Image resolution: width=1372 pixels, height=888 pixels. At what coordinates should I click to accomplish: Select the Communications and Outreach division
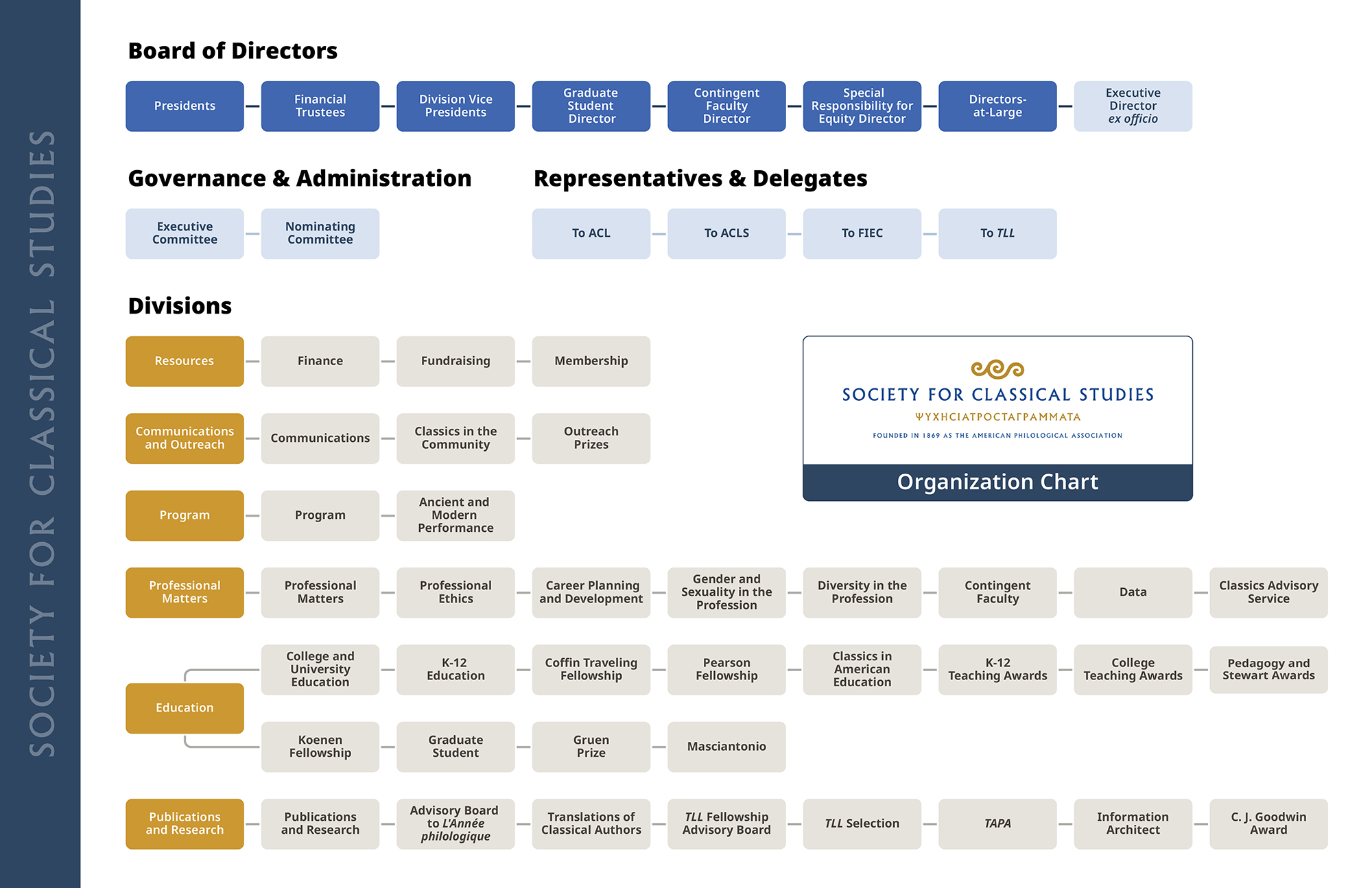coord(184,439)
